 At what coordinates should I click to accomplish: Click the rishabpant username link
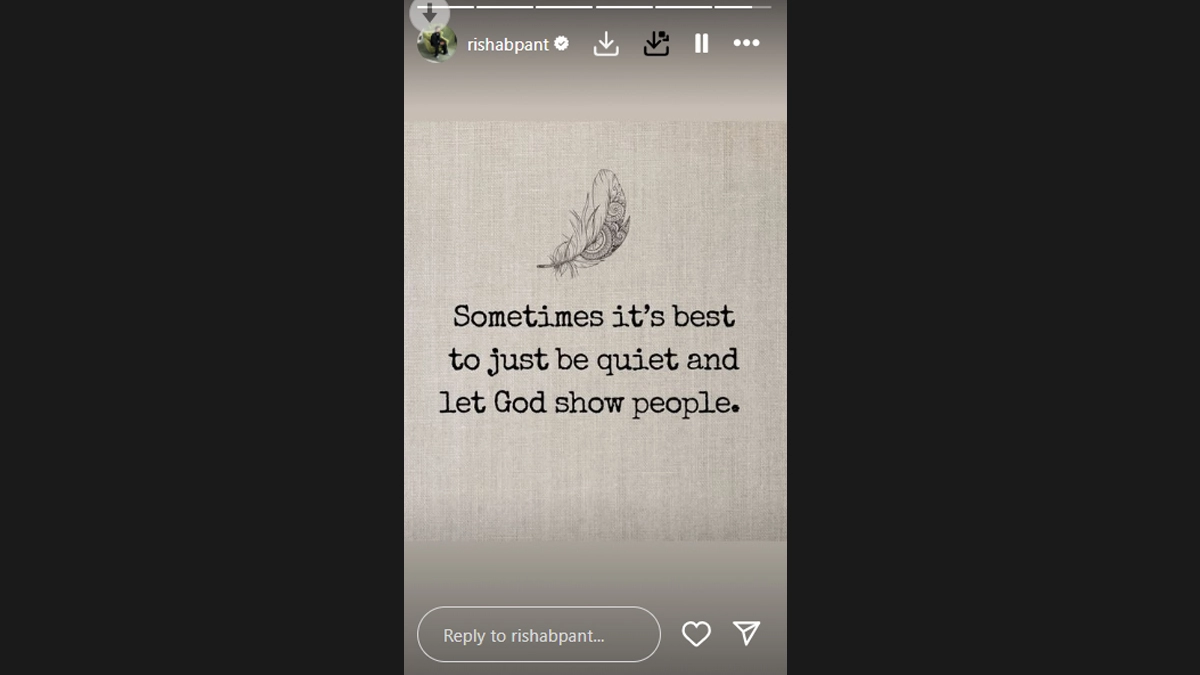[x=508, y=44]
